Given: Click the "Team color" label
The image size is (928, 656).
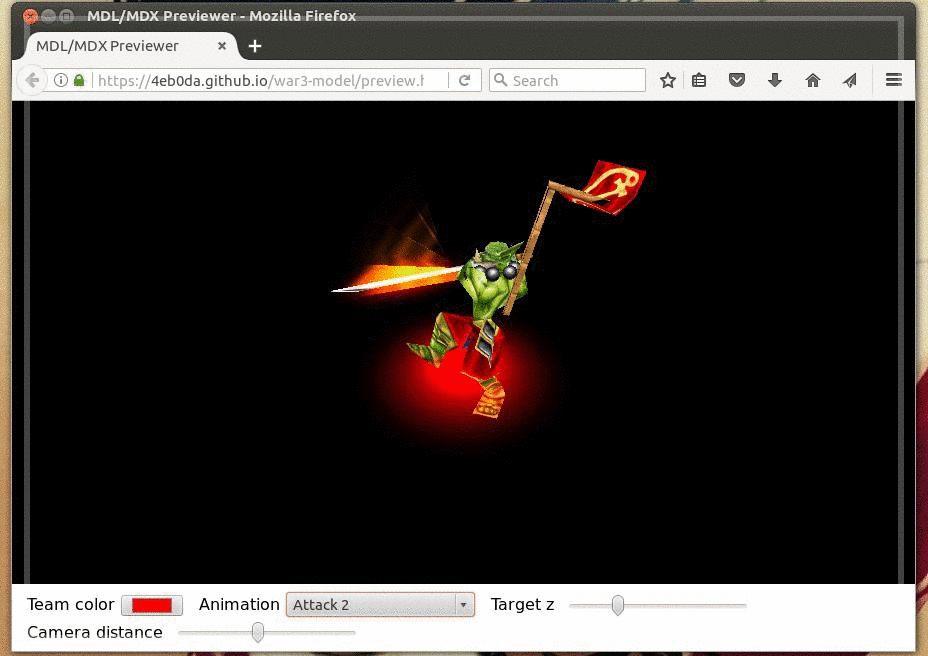Looking at the screenshot, I should (x=70, y=604).
